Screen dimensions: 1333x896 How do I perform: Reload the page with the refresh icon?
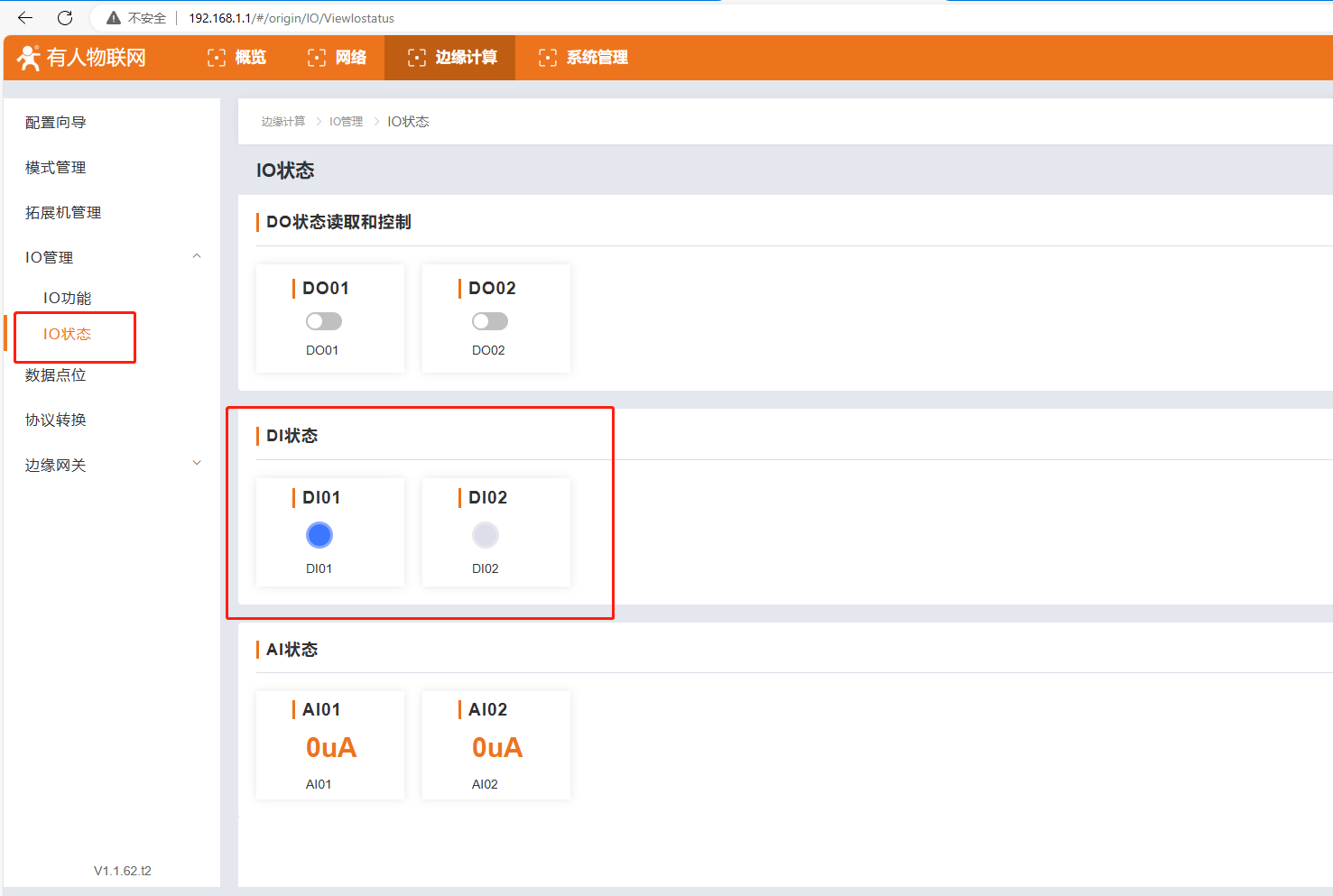pos(65,18)
